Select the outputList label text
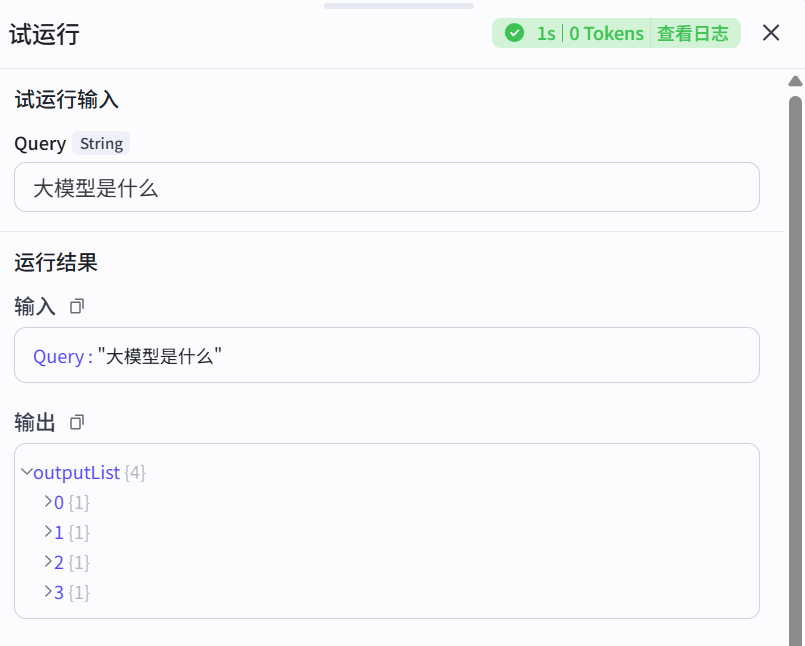 (77, 472)
